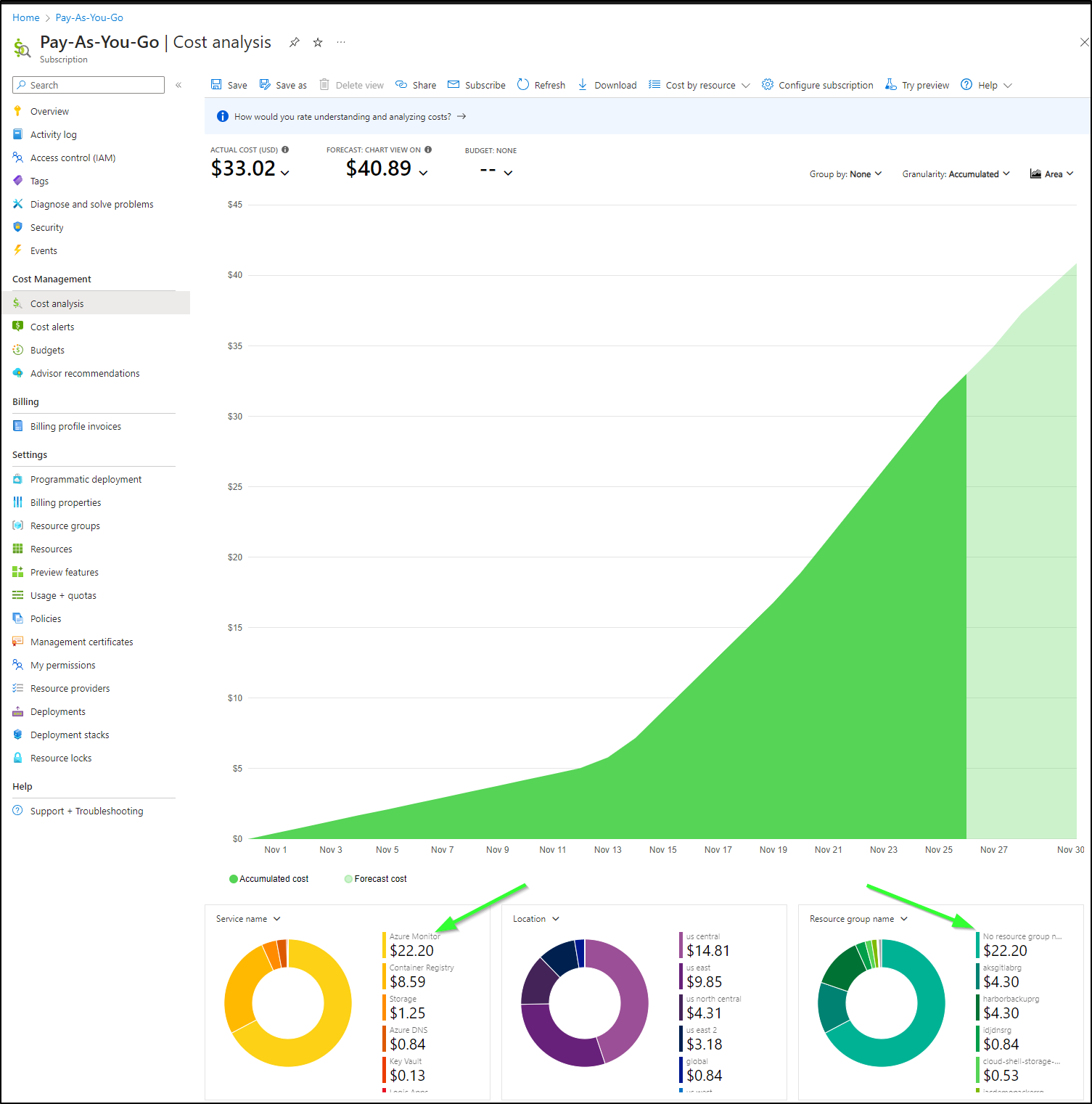The height and width of the screenshot is (1104, 1092).
Task: Click the Download arrow icon
Action: coord(583,84)
